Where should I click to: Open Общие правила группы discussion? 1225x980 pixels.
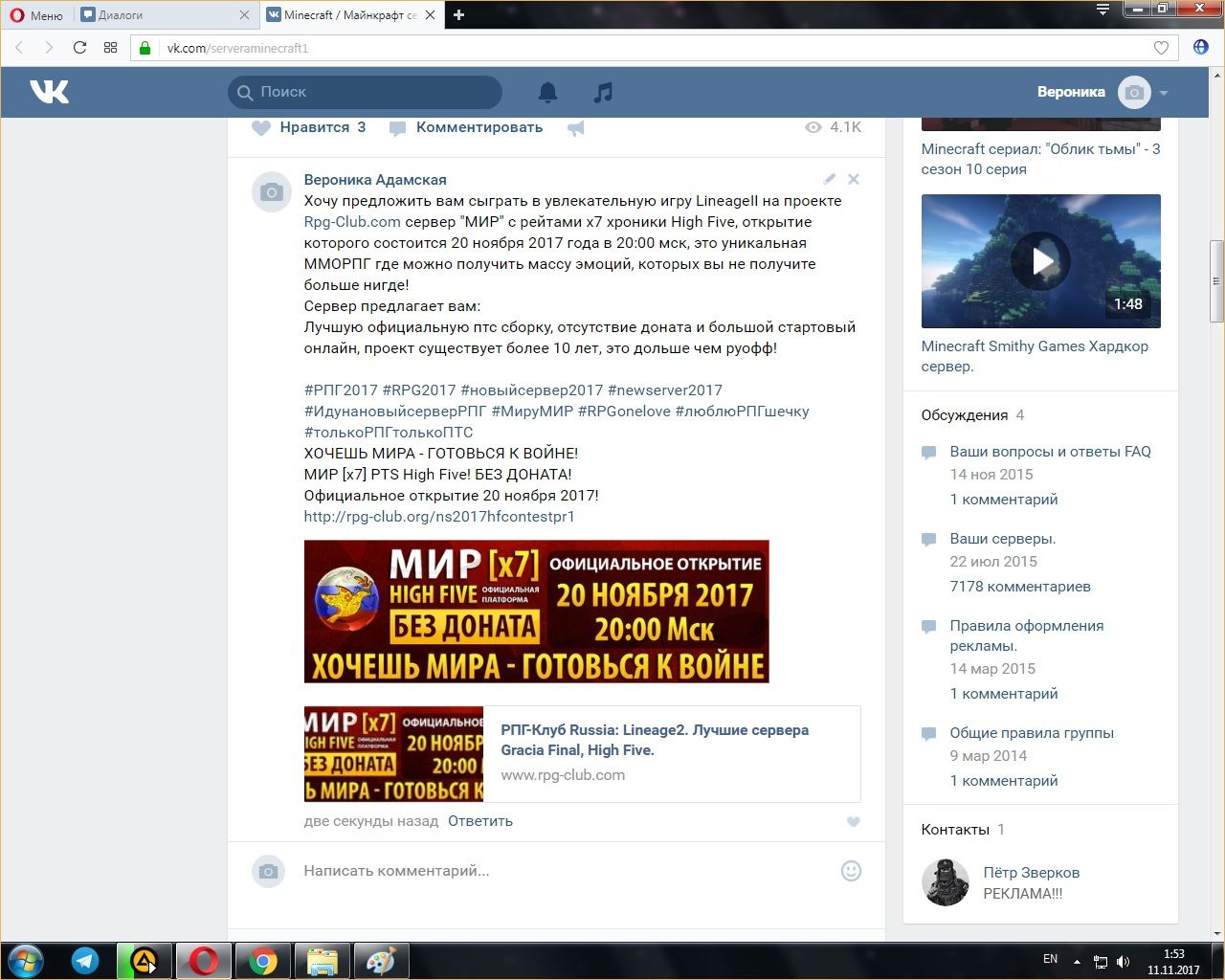click(x=1032, y=733)
